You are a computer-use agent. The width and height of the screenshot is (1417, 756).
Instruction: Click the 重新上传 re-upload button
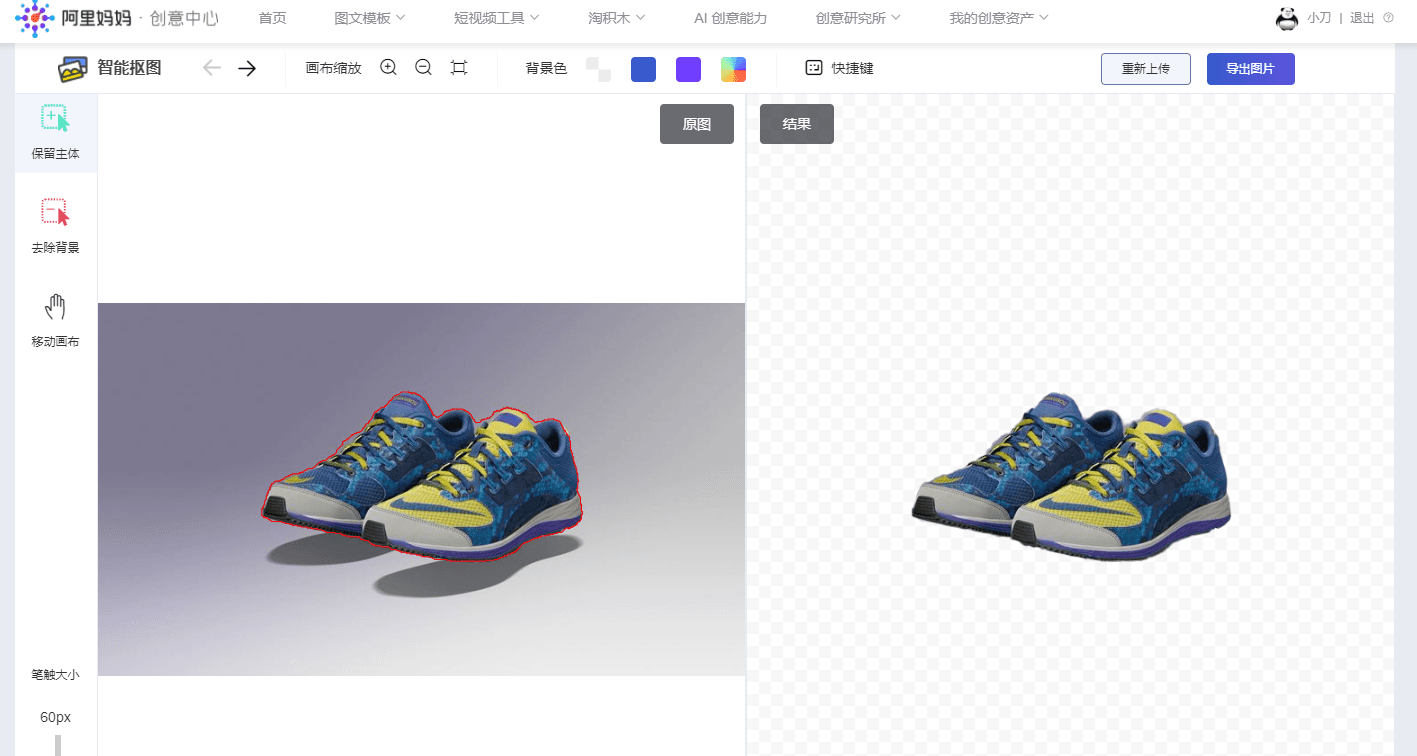(1145, 69)
